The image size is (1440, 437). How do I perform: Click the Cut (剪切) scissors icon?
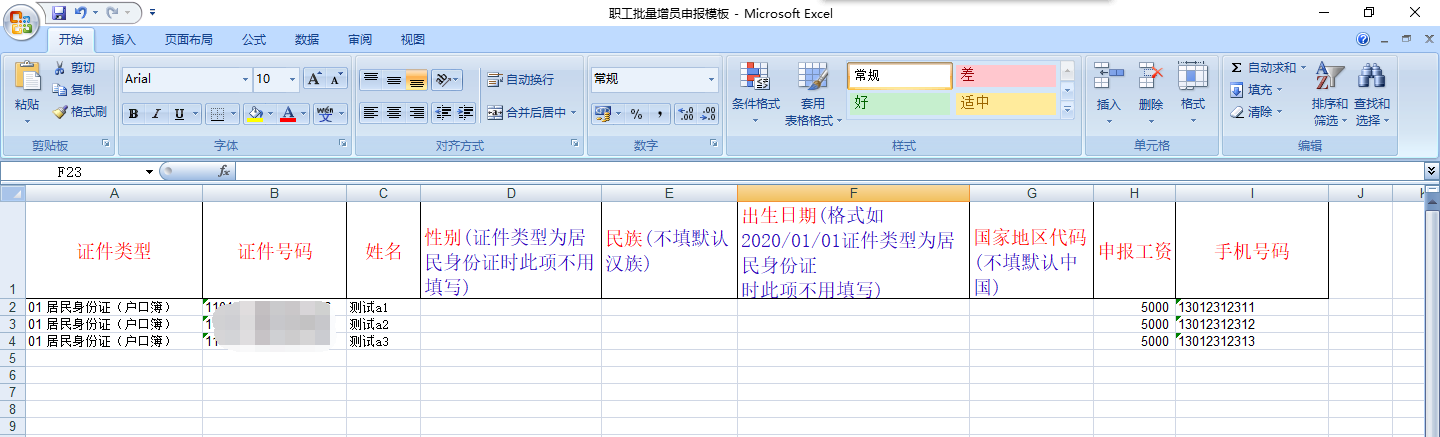(60, 68)
